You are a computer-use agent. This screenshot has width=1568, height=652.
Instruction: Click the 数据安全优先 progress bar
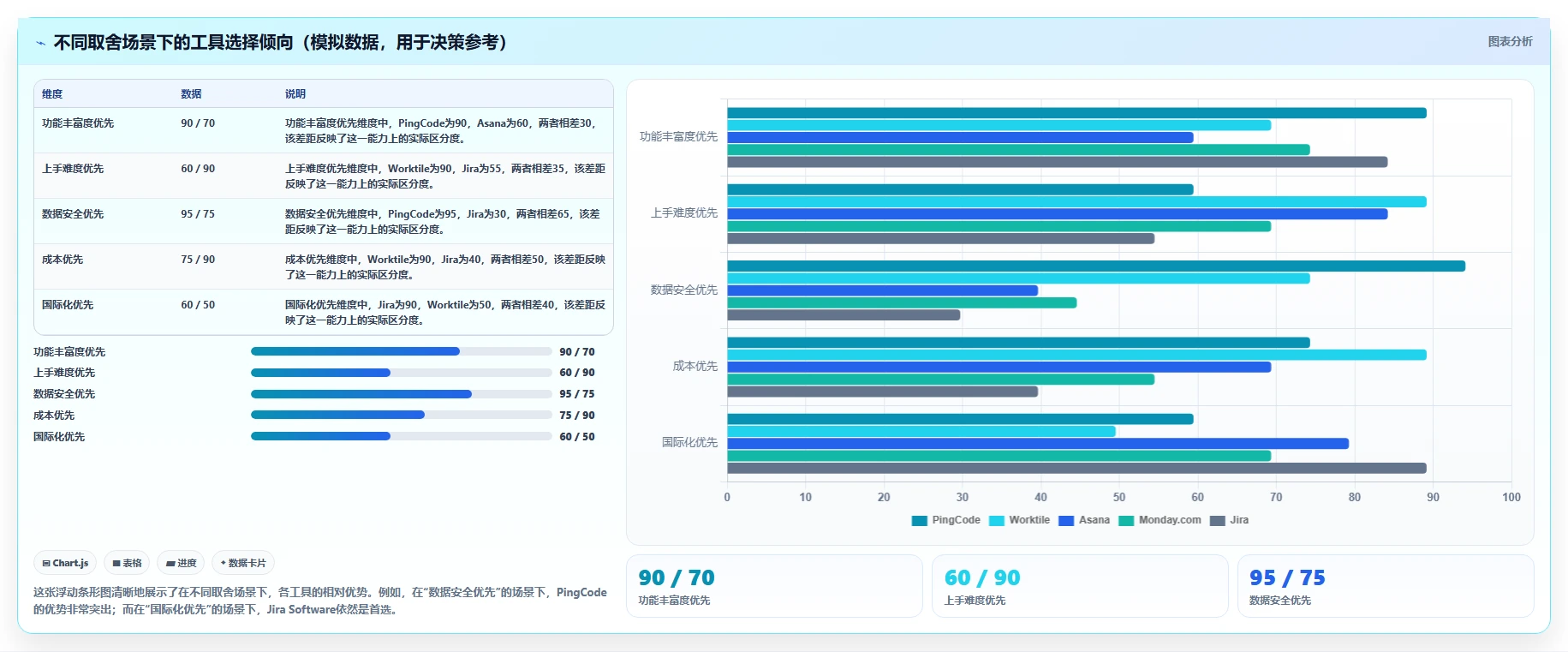(401, 394)
